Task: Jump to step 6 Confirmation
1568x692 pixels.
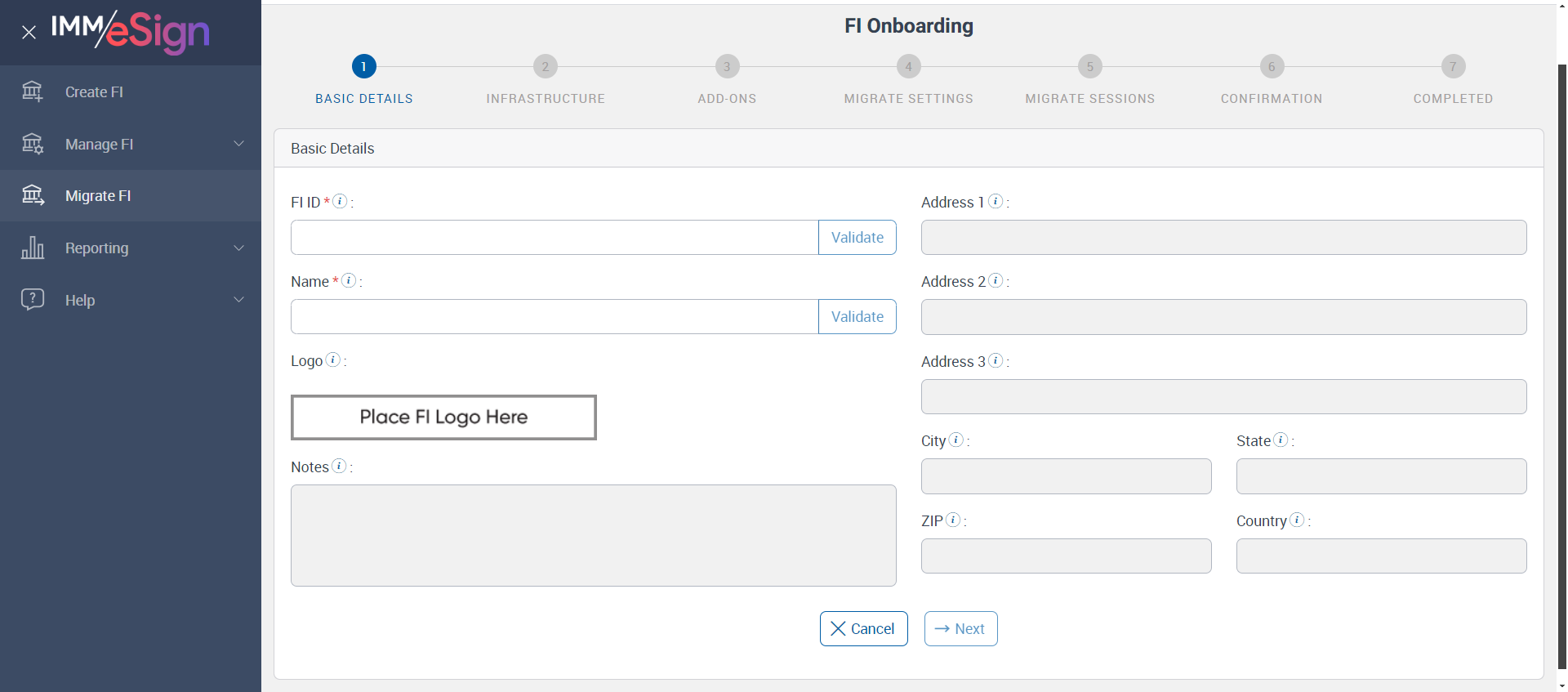Action: pos(1272,67)
